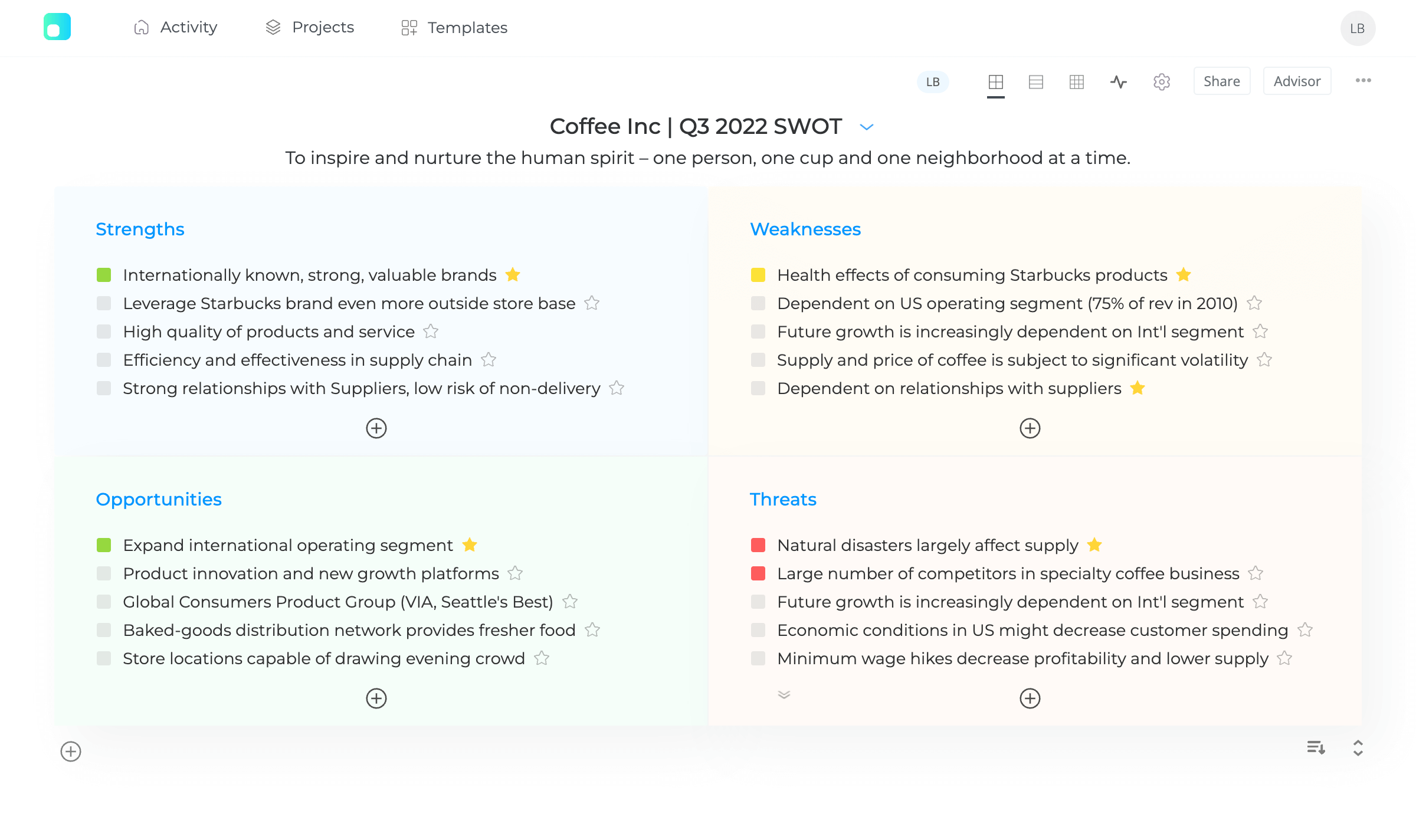Click yellow swatch of 'Health effects' item
Viewport: 1416px width, 840px height.
coord(758,275)
